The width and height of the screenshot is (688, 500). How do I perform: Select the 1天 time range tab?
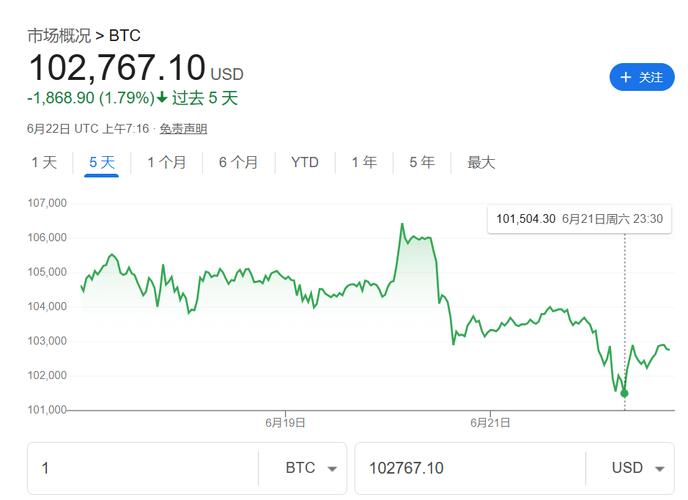click(44, 162)
